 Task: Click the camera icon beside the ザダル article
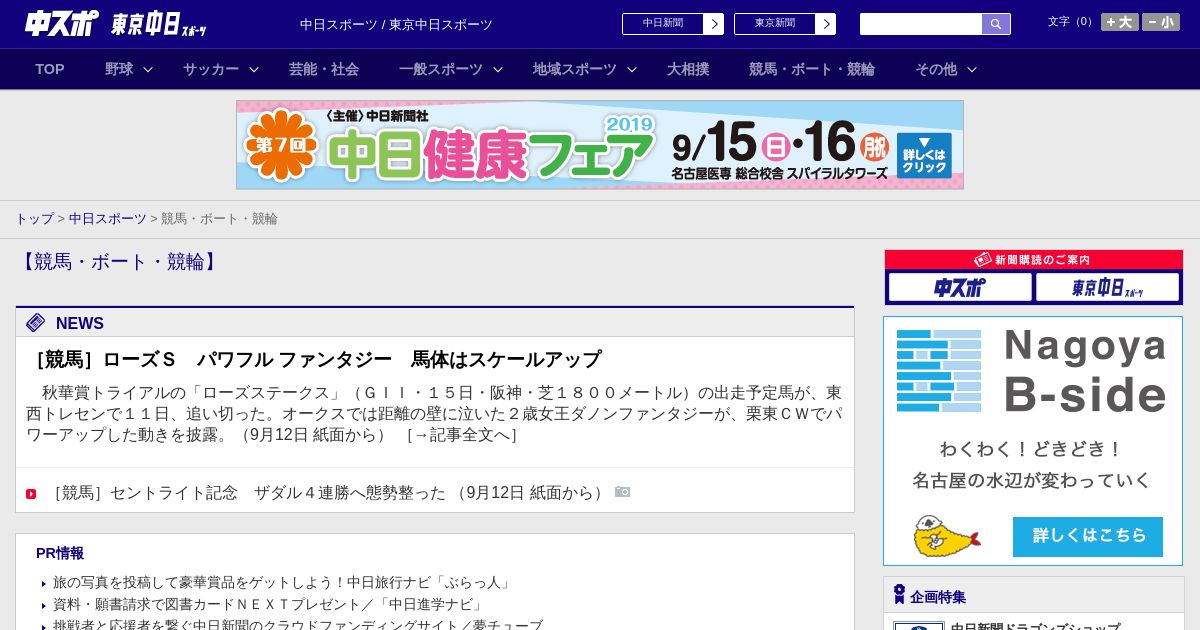point(622,492)
